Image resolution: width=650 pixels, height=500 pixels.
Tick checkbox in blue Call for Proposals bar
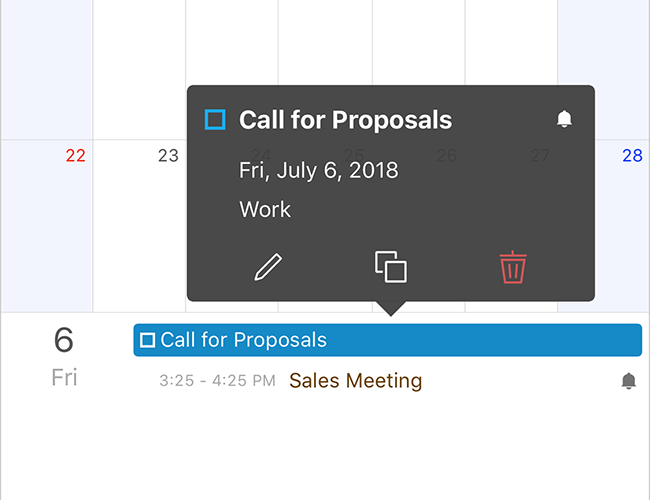pyautogui.click(x=148, y=340)
